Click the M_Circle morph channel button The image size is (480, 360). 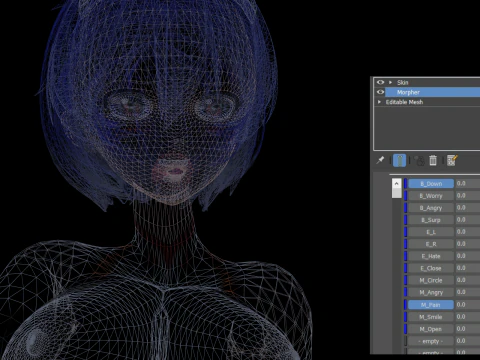pos(431,280)
